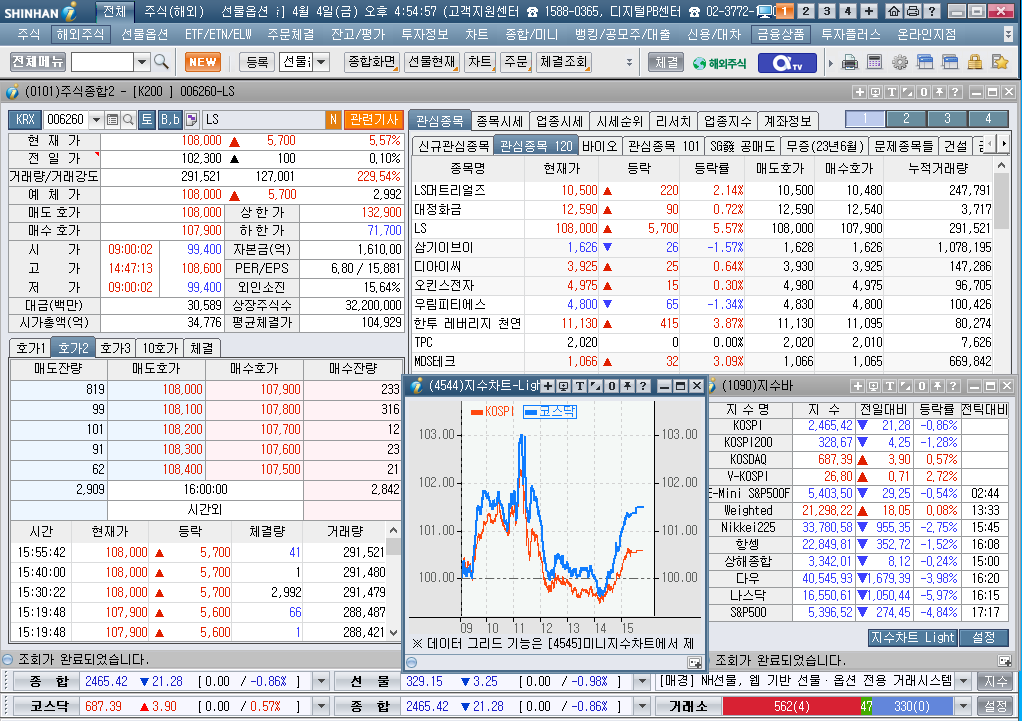This screenshot has width=1022, height=721.
Task: Click stock search magnifier beside code field
Action: pyautogui.click(x=128, y=119)
